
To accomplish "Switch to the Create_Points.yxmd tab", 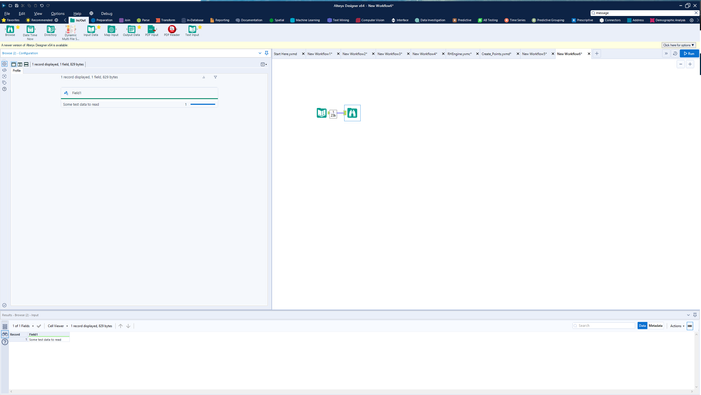I will pos(496,54).
